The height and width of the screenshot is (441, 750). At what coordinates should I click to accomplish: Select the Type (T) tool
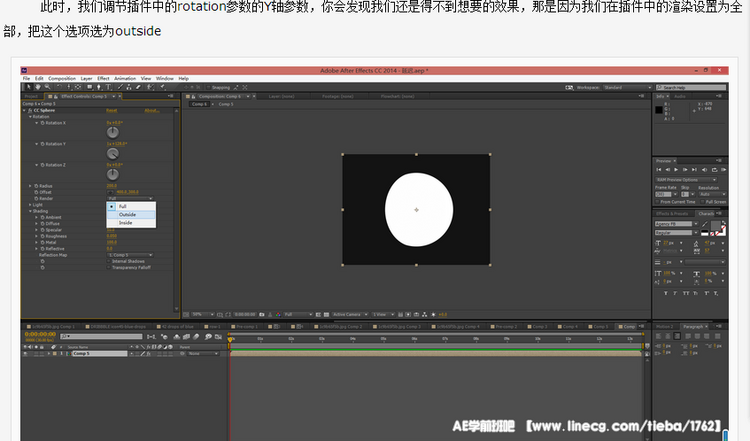(x=109, y=87)
